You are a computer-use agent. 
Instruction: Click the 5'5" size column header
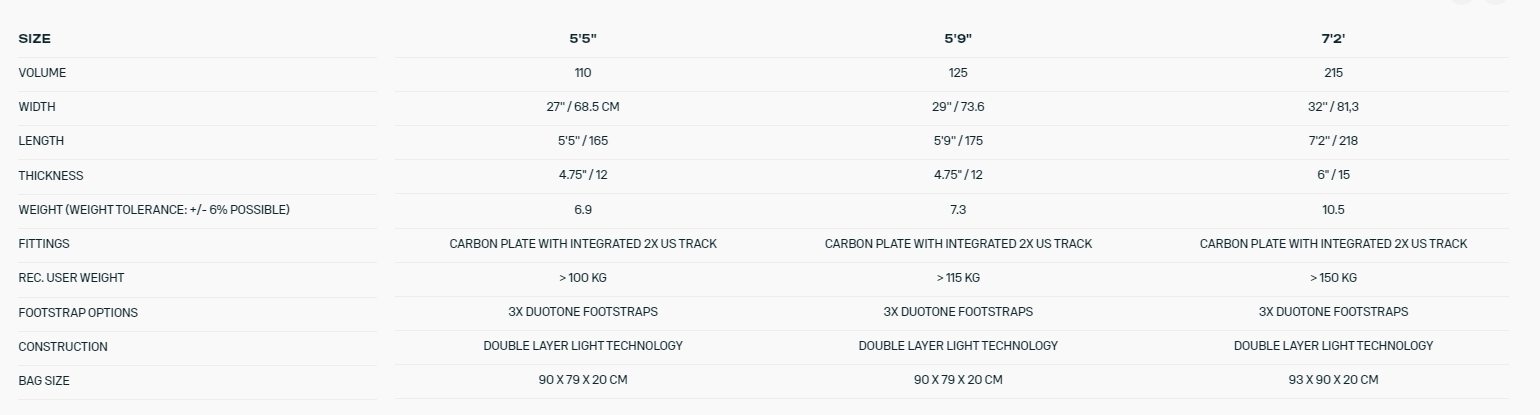click(583, 38)
